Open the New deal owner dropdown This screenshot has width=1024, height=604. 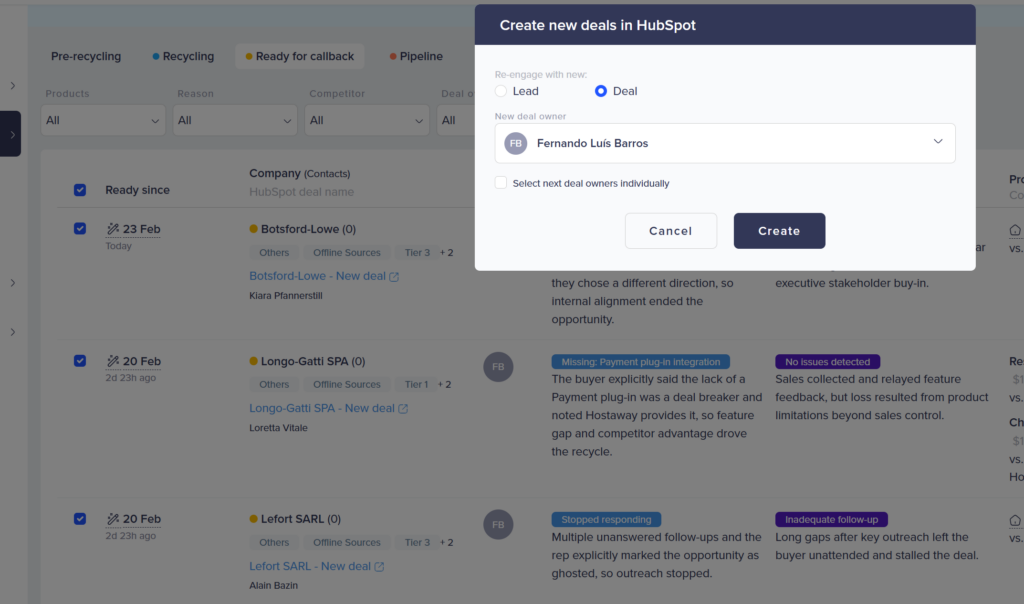click(x=937, y=142)
